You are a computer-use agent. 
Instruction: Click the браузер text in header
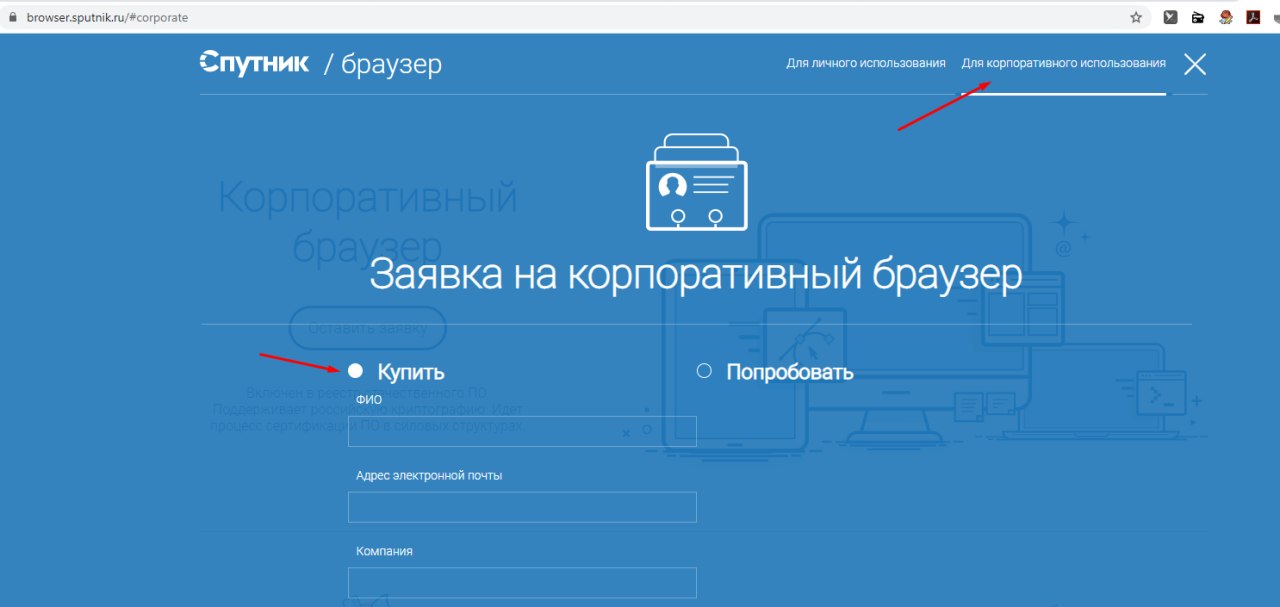coord(391,65)
